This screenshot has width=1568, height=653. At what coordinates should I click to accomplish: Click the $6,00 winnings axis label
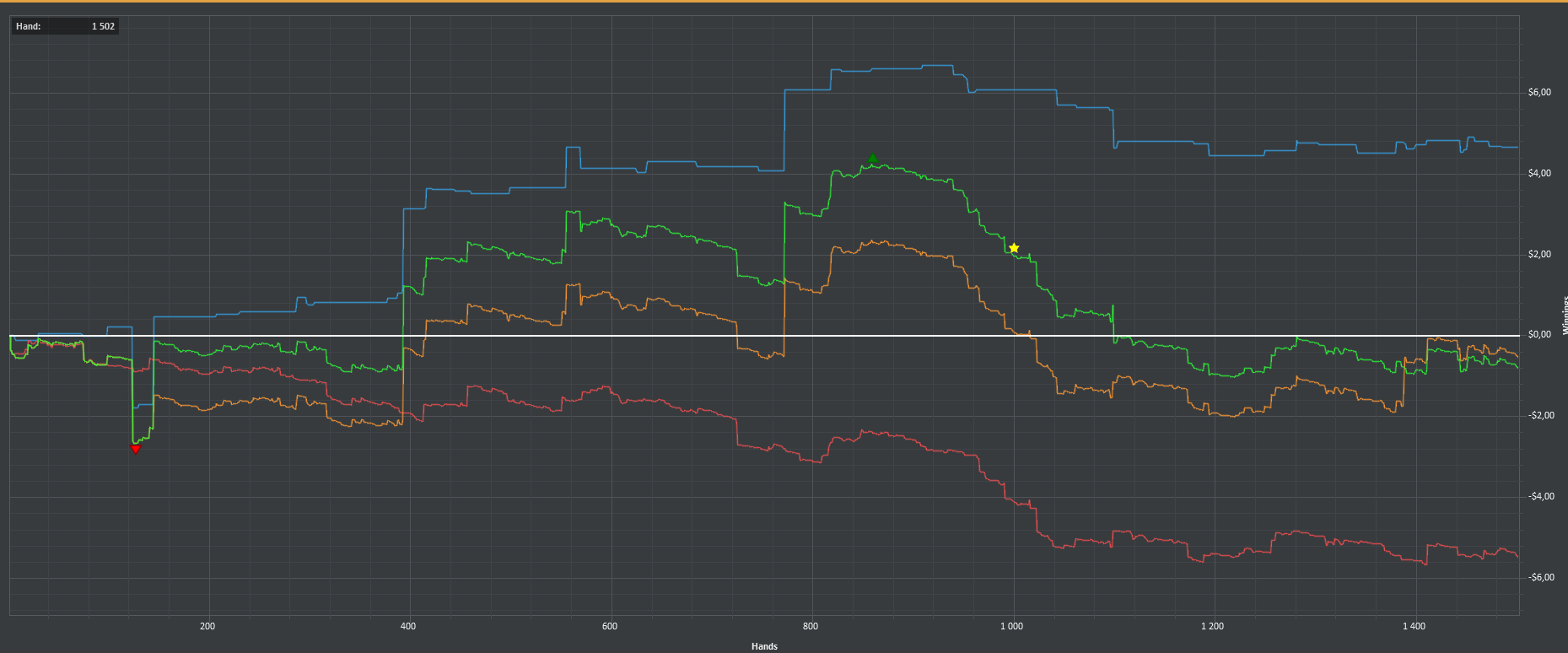(1539, 92)
